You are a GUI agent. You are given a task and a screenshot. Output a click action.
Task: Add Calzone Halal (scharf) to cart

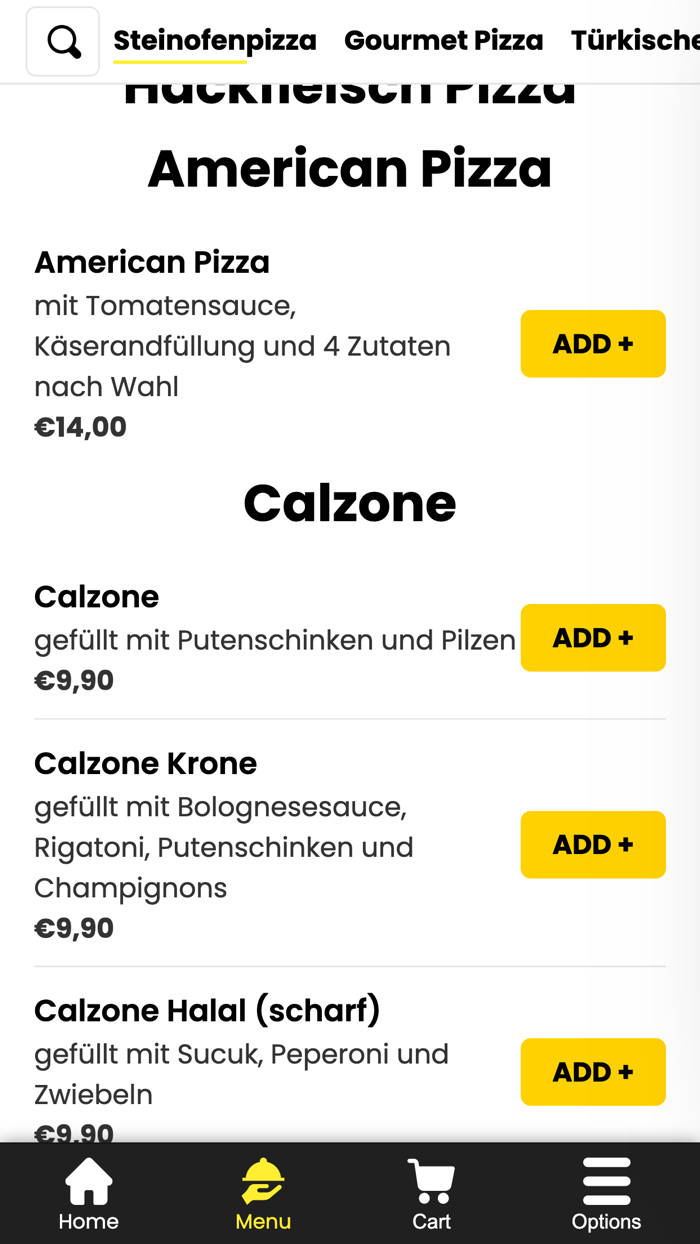point(592,1071)
